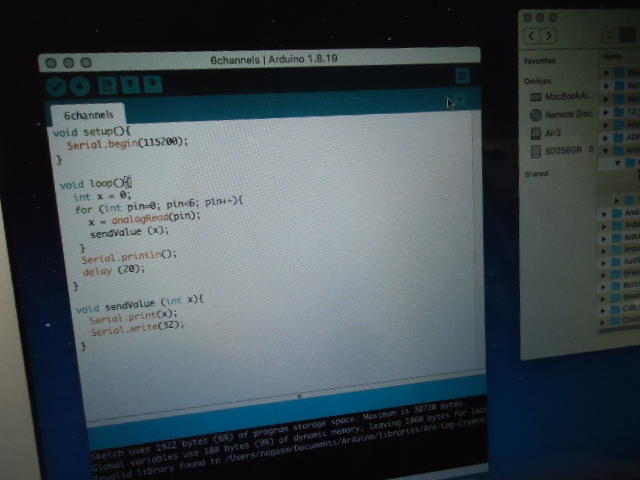Click the Remote Disc icon in Finder sidebar
The height and width of the screenshot is (480, 640).
click(x=536, y=116)
